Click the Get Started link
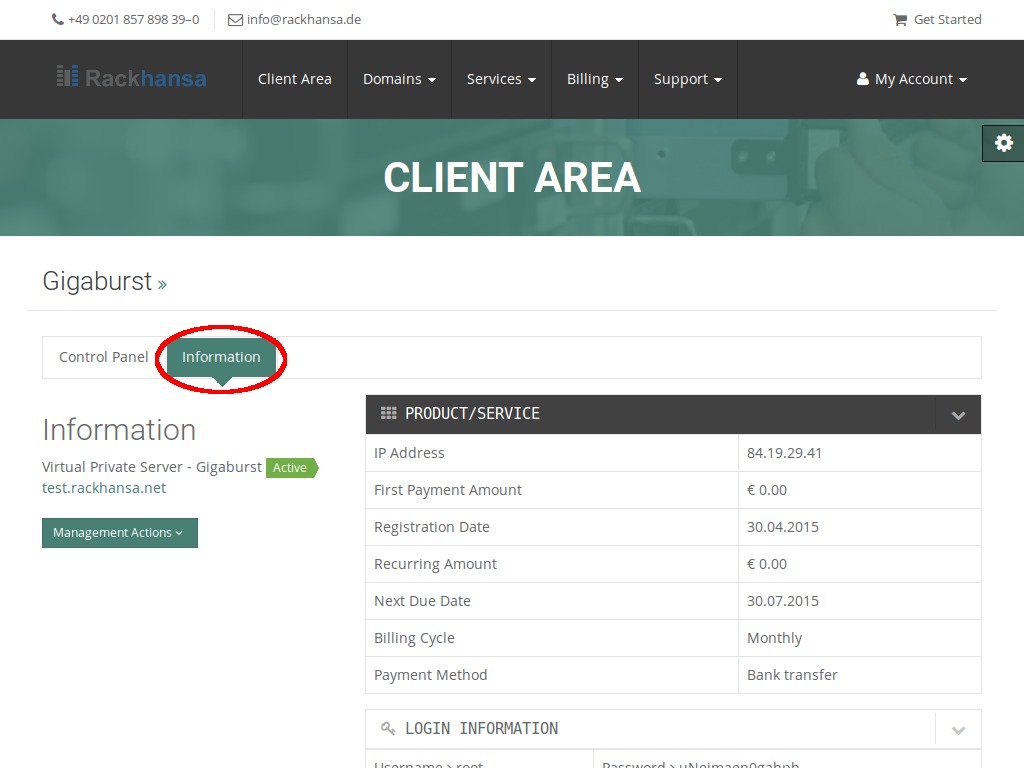1024x768 pixels. point(947,20)
